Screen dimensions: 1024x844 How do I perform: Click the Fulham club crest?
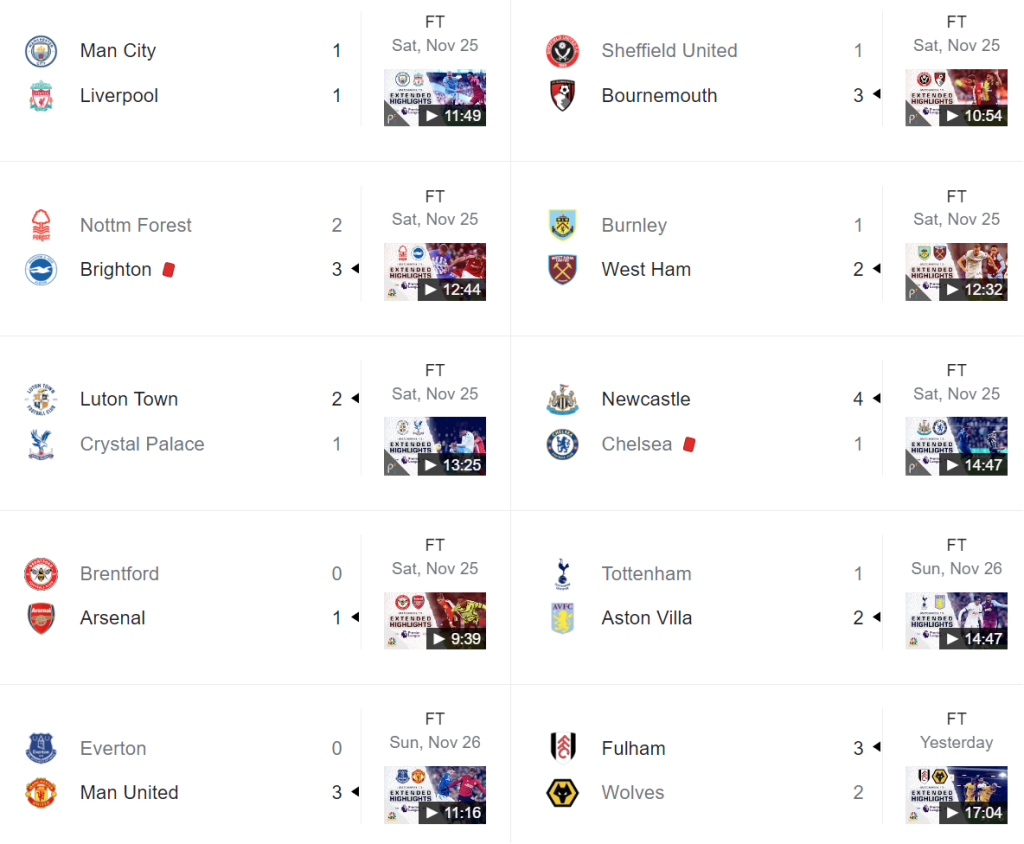click(x=563, y=748)
